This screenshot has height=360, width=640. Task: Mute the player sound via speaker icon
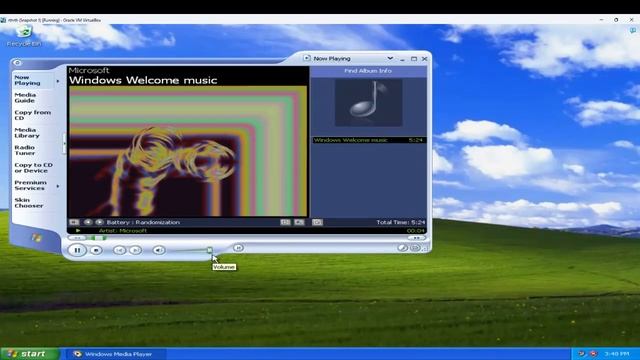pos(159,250)
